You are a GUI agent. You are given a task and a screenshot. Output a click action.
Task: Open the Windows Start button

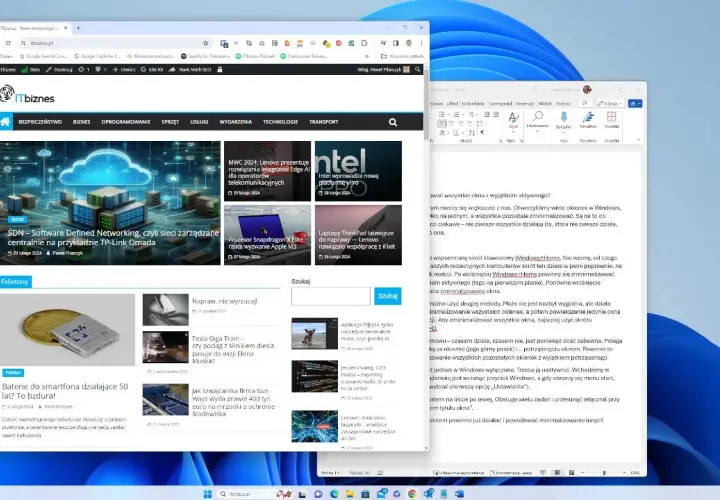(208, 494)
